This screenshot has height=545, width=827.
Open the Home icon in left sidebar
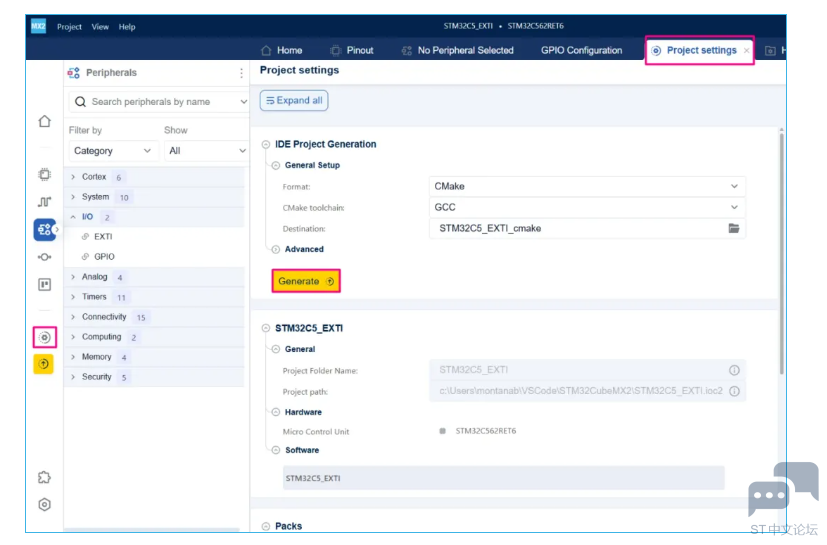click(x=45, y=121)
